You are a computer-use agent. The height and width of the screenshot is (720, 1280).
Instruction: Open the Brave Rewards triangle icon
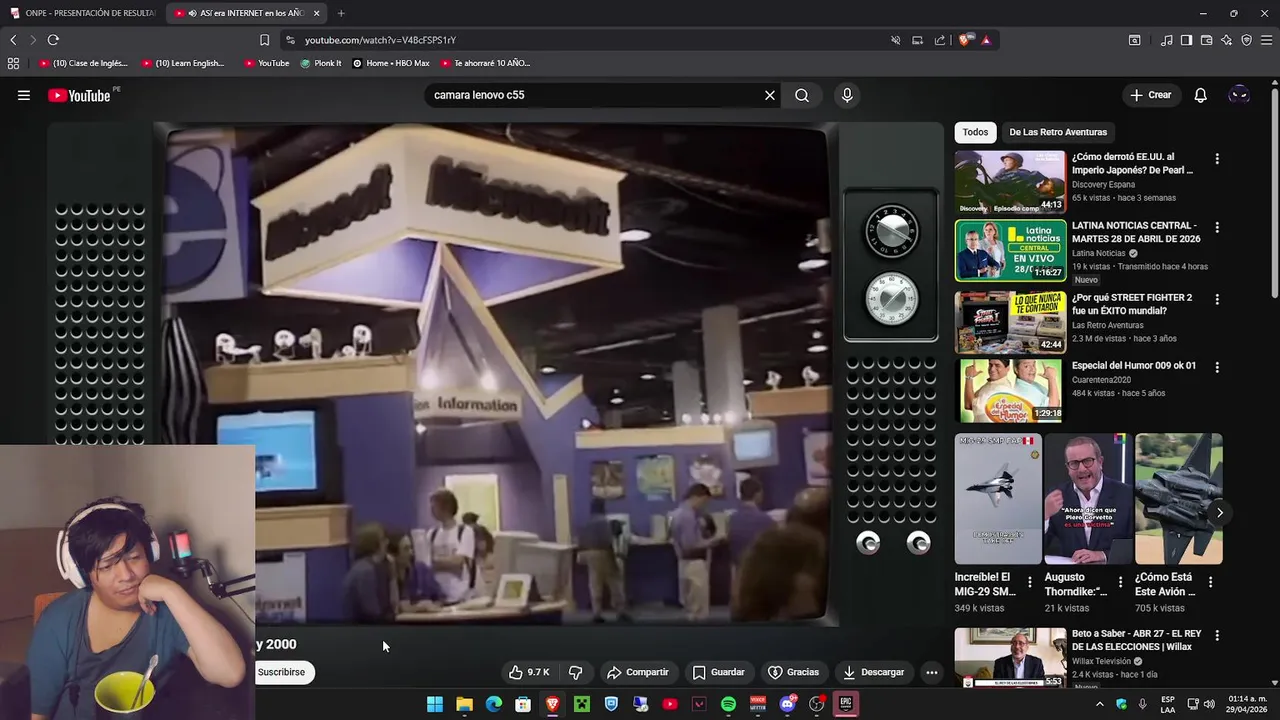pyautogui.click(x=986, y=40)
